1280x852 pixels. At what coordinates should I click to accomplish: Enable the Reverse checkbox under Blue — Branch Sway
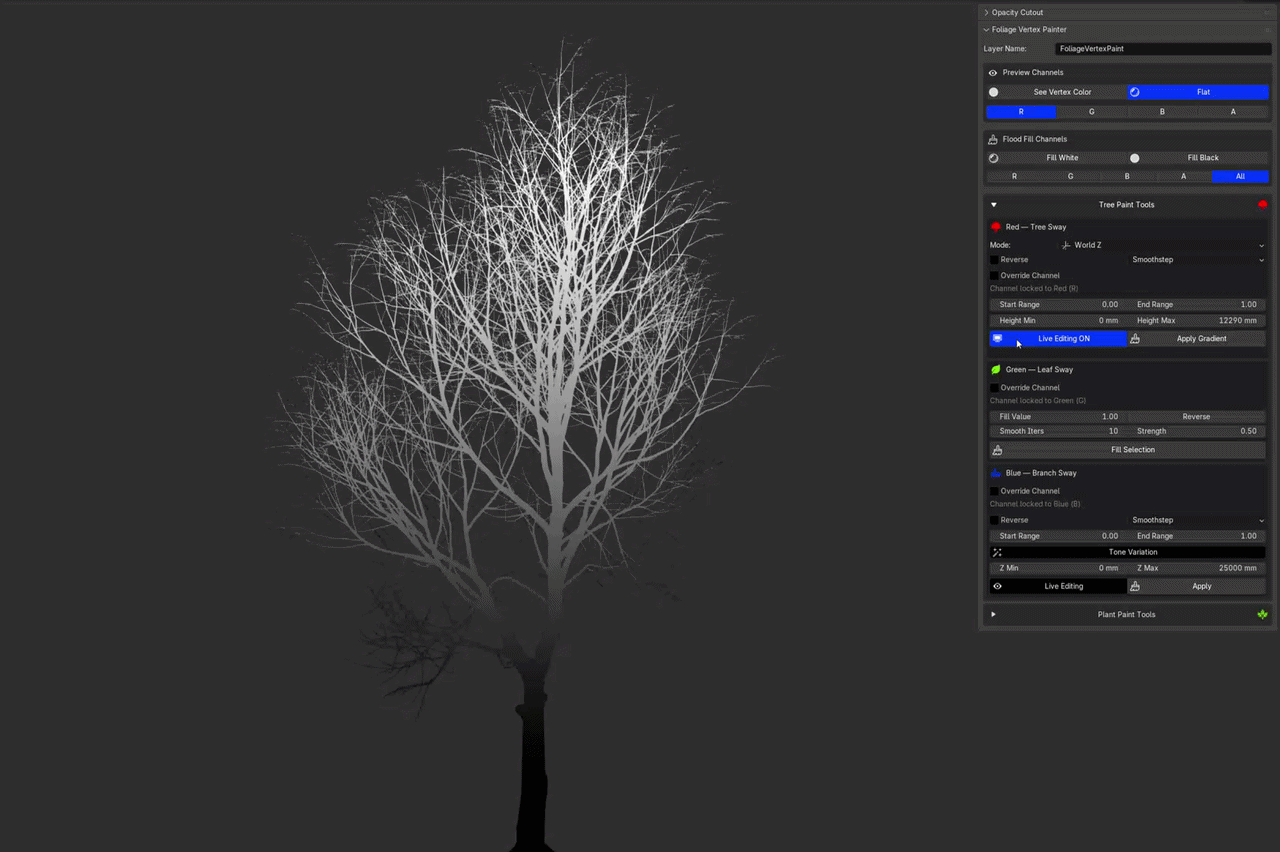(995, 520)
